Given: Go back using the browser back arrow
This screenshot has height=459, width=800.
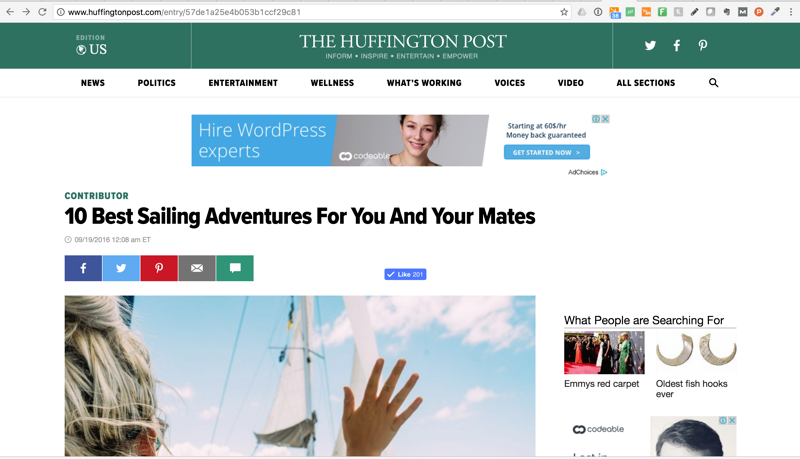Looking at the screenshot, I should [10, 12].
